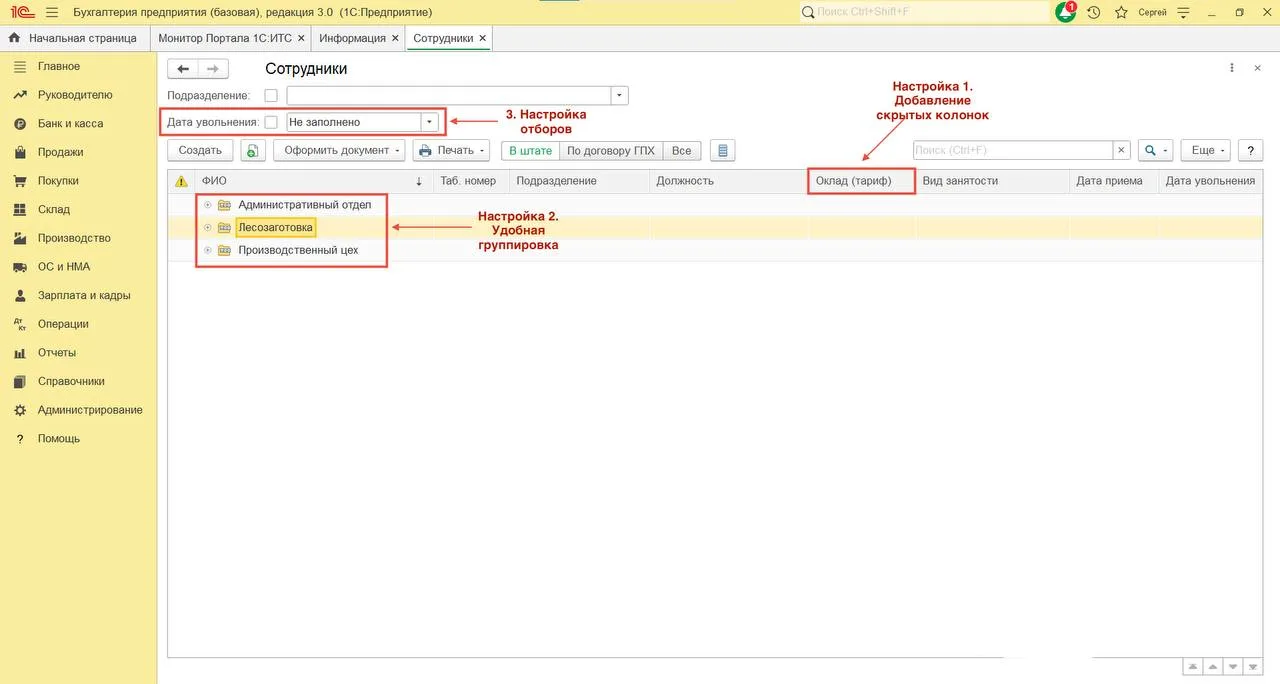Jump to the last row of the list
The height and width of the screenshot is (684, 1280).
[x=1254, y=667]
